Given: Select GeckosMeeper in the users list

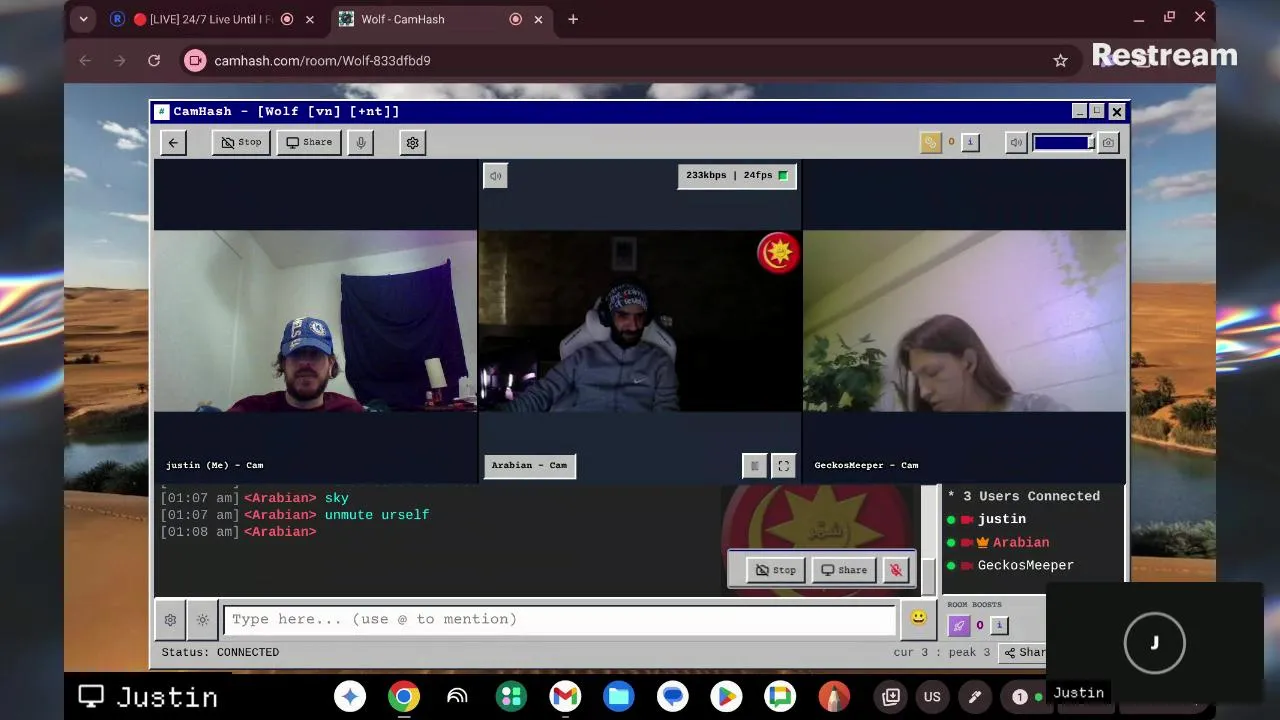Looking at the screenshot, I should pos(1026,565).
